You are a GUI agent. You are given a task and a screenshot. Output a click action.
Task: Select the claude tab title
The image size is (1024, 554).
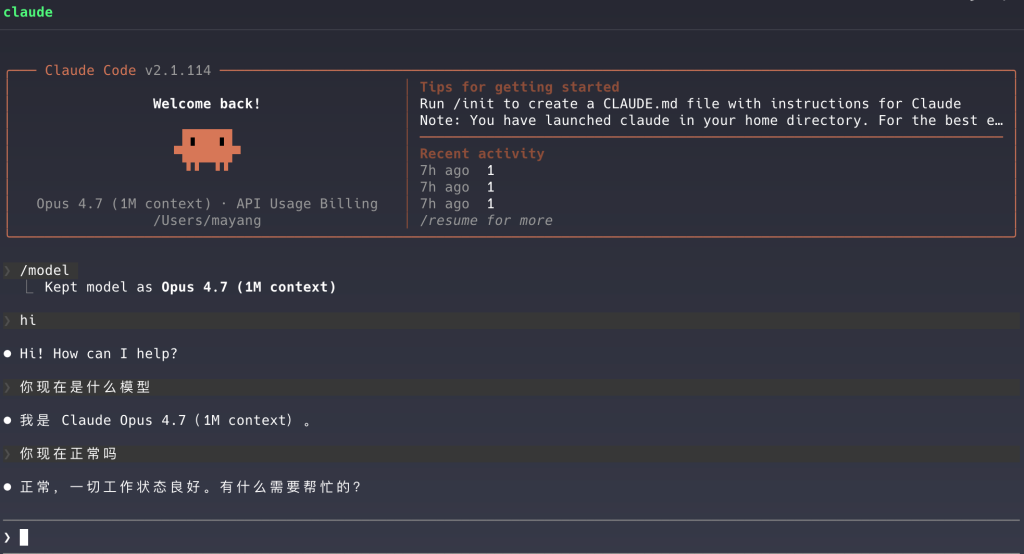coord(28,12)
